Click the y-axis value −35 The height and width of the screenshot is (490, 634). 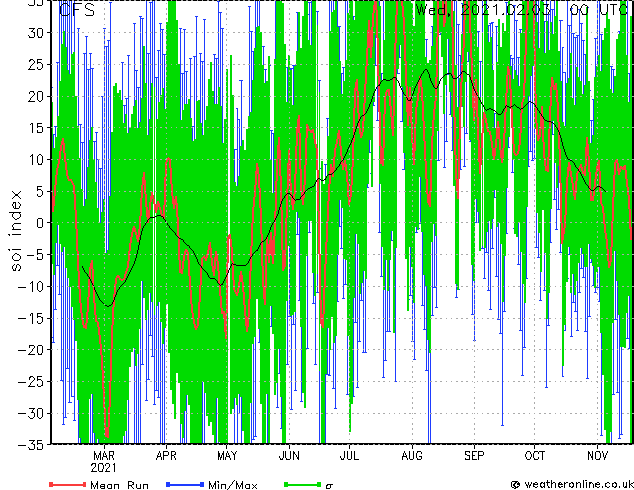pyautogui.click(x=33, y=445)
